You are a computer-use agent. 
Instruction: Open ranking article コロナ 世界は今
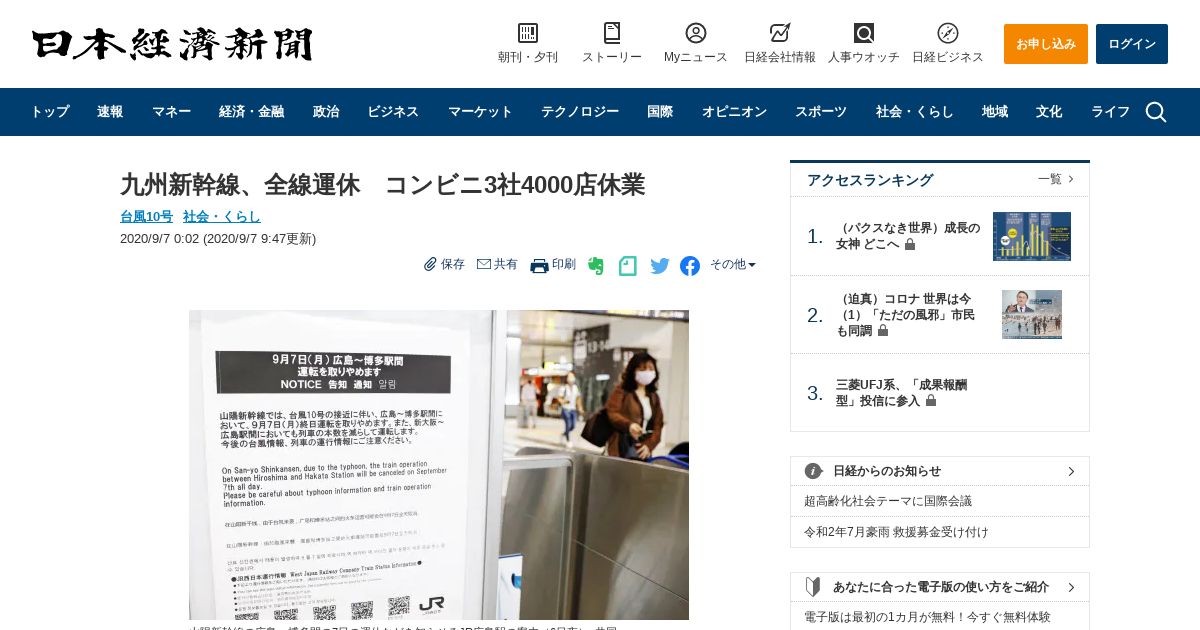[906, 314]
